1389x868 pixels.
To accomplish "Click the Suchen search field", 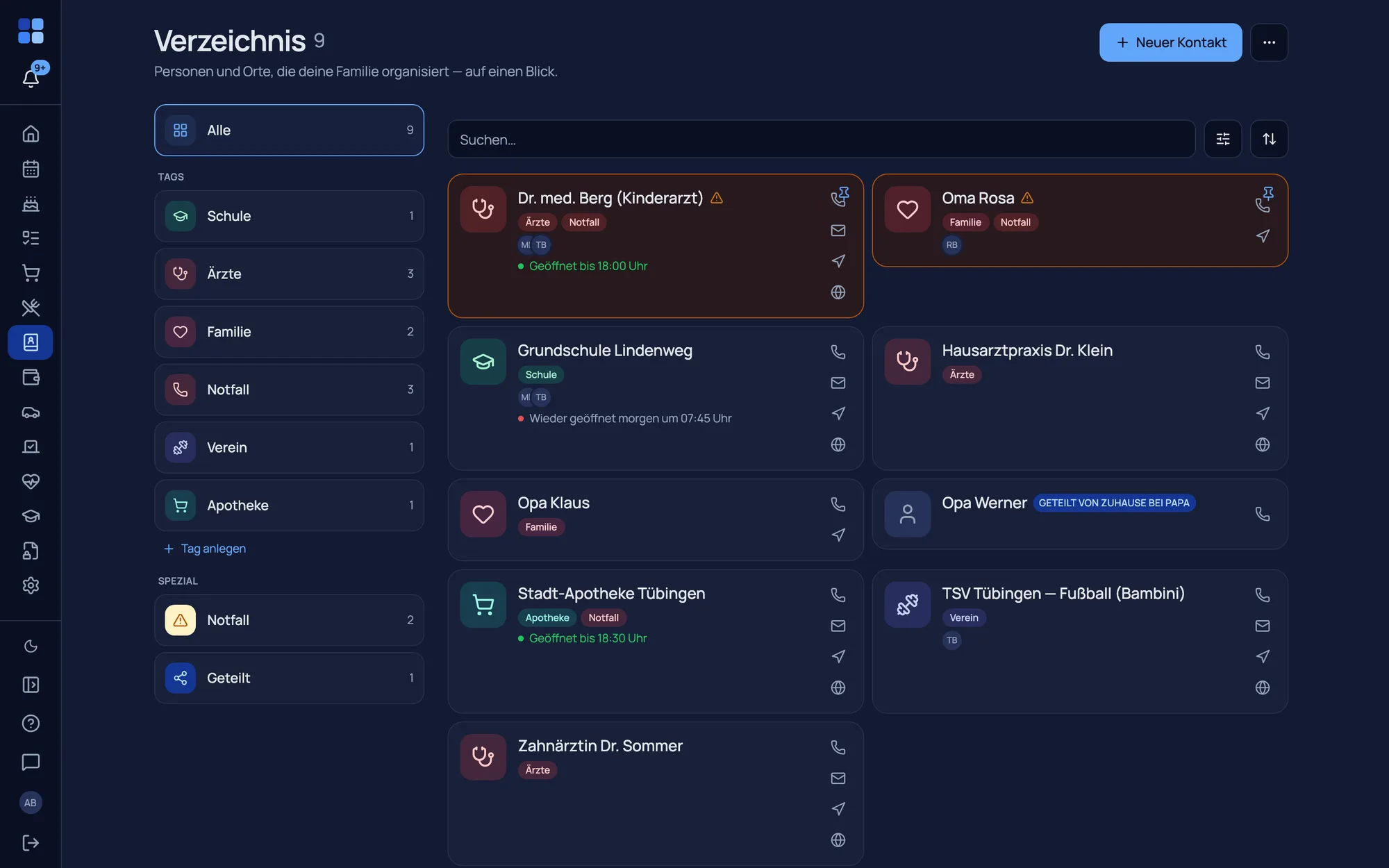I will pyautogui.click(x=822, y=139).
